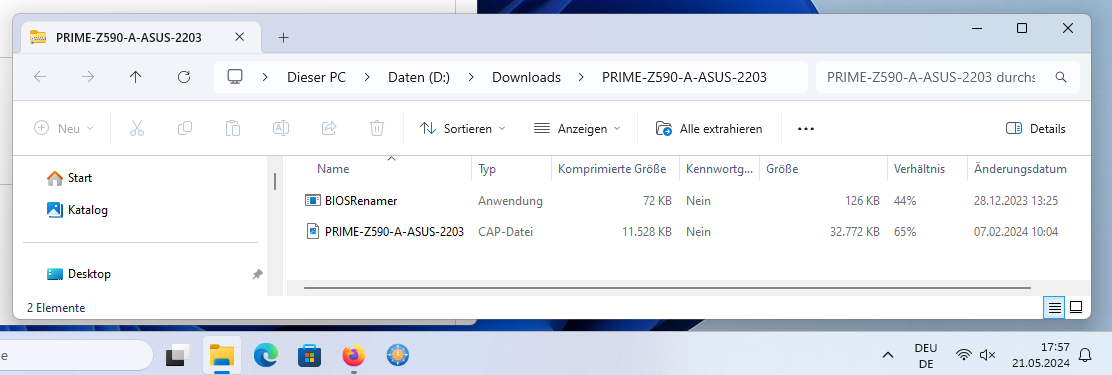Click the muted speaker tray icon
This screenshot has height=375, width=1112.
coord(987,354)
